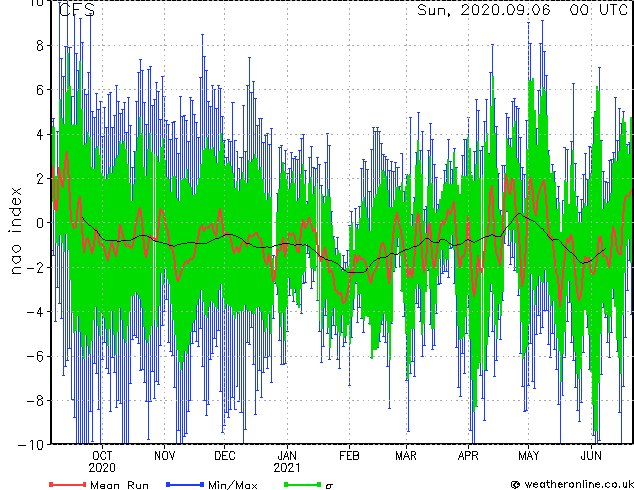Click the '−4' y-axis value
The image size is (634, 490).
pyautogui.click(x=35, y=312)
